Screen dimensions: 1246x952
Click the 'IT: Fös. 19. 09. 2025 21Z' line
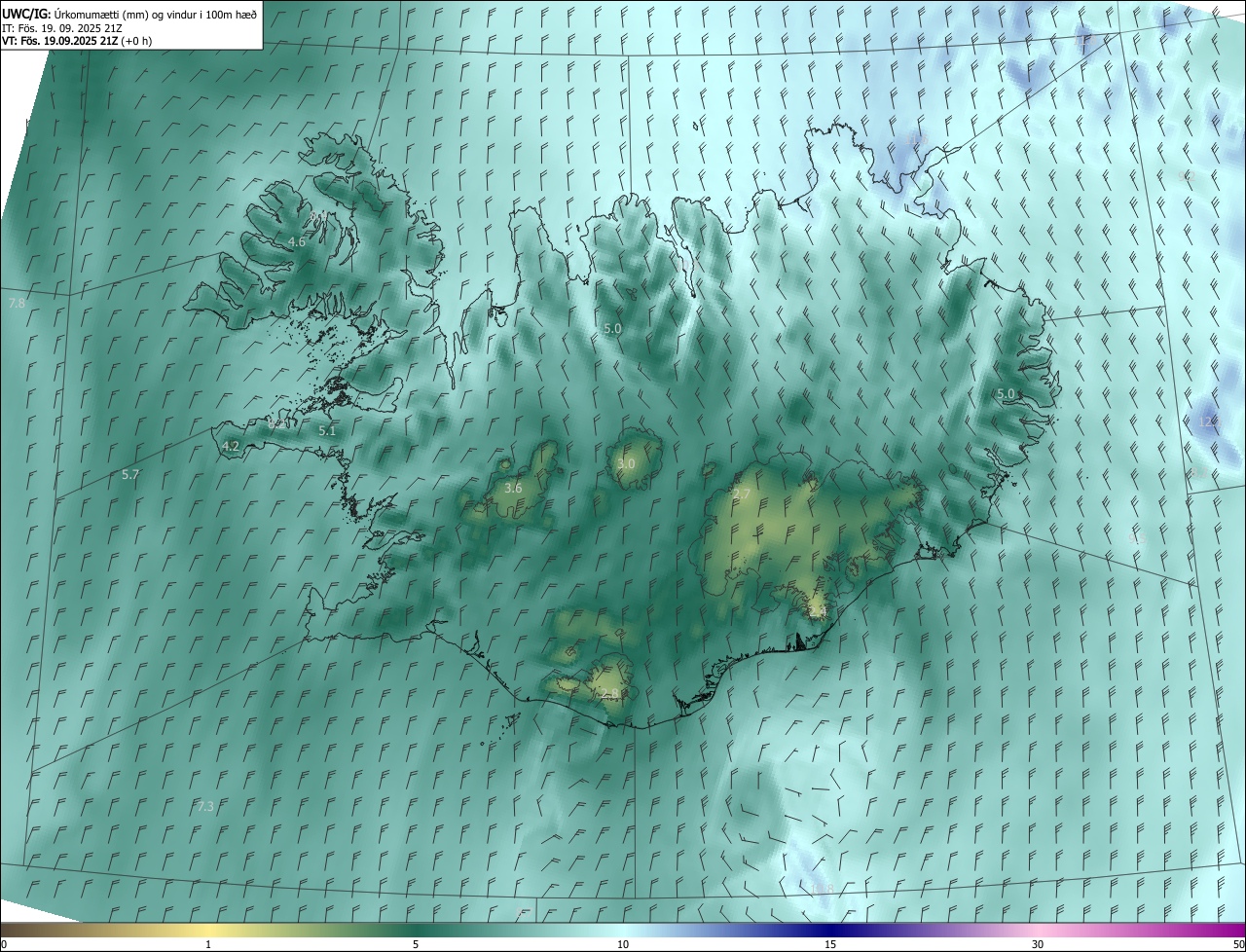pyautogui.click(x=62, y=27)
